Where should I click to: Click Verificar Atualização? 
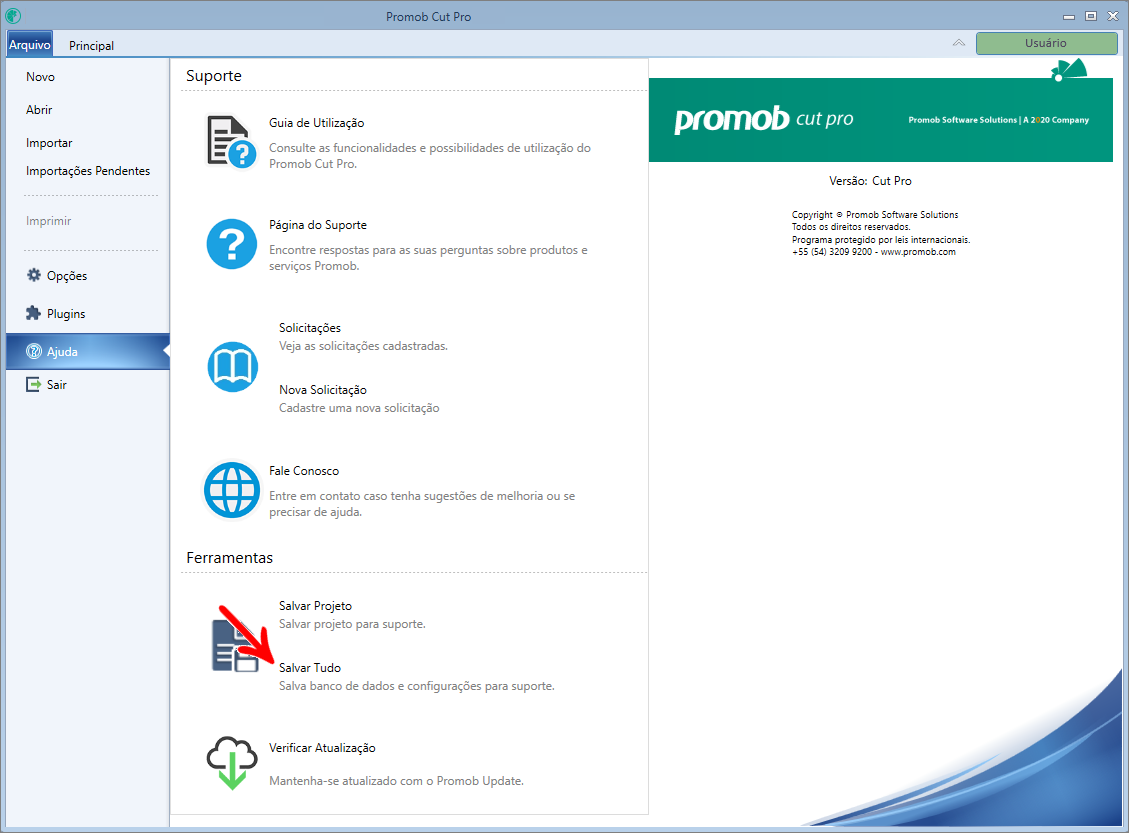tap(322, 748)
